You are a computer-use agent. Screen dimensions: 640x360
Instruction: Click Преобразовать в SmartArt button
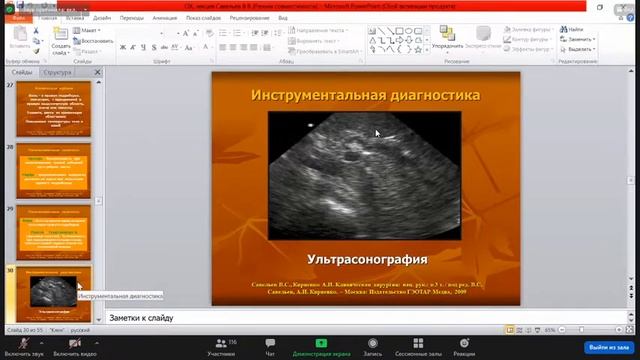325,51
